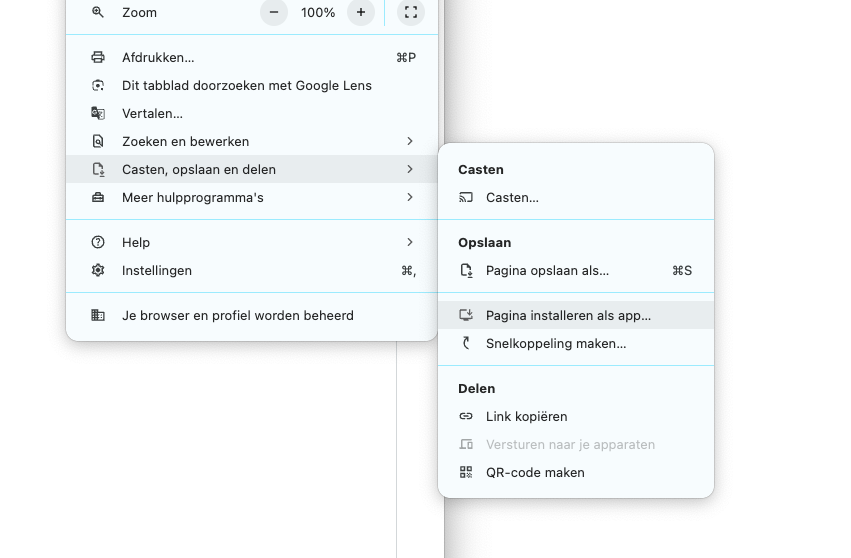Expand chevron next to Help
Screen dimensions: 851x558
(410, 242)
